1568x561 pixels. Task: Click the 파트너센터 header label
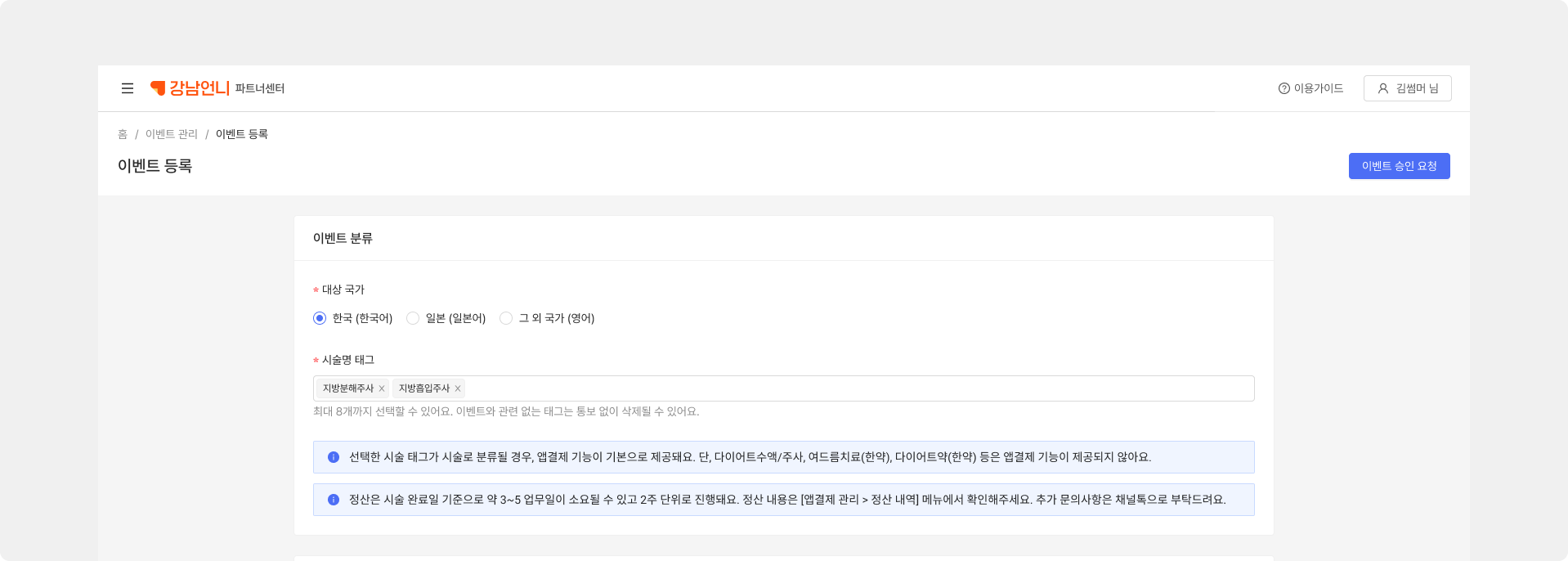(260, 88)
